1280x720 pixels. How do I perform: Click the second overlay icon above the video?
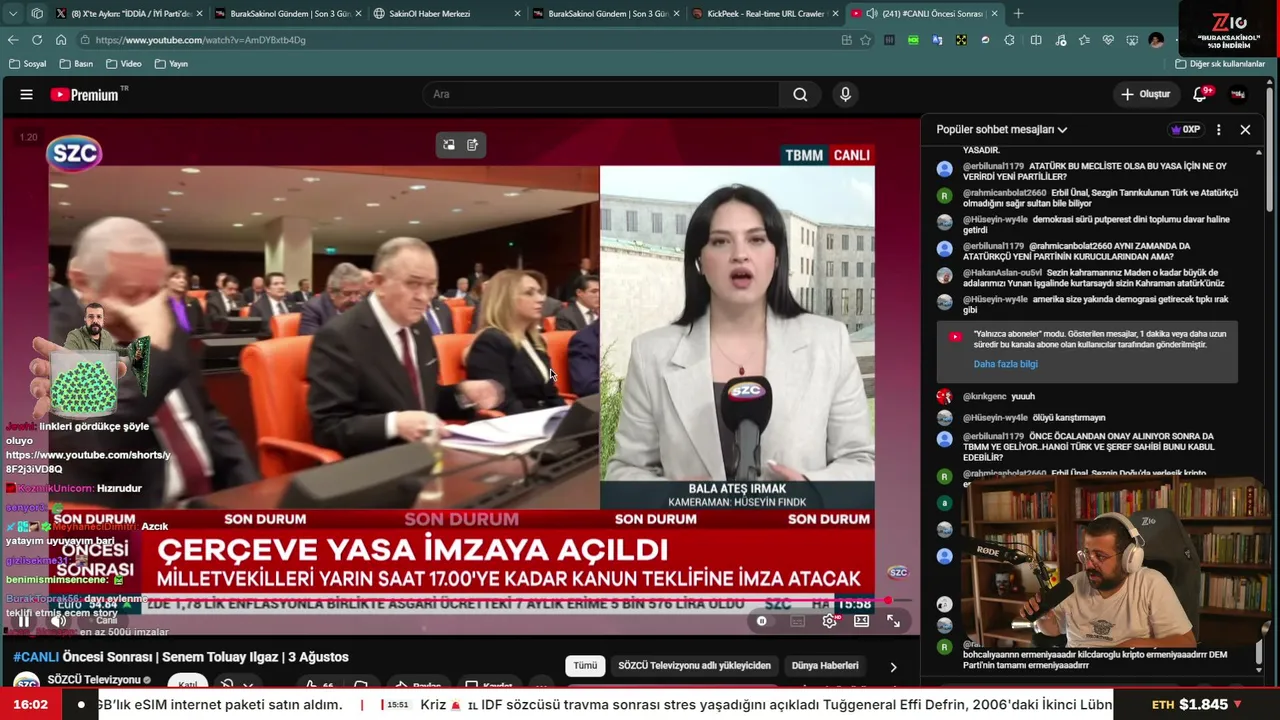coord(473,145)
